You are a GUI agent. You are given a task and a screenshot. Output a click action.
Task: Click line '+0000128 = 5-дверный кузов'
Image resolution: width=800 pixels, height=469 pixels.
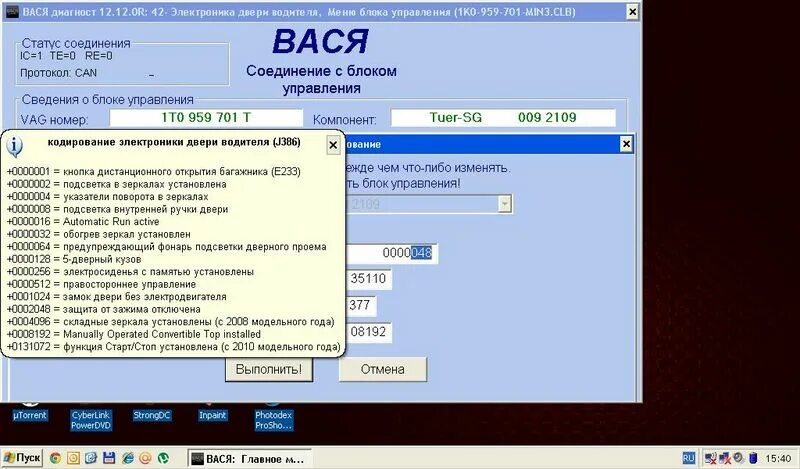(x=74, y=259)
